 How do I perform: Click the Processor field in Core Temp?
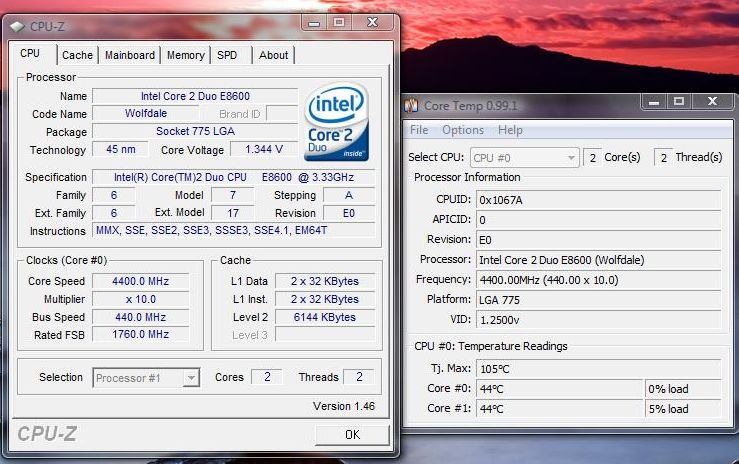[599, 260]
